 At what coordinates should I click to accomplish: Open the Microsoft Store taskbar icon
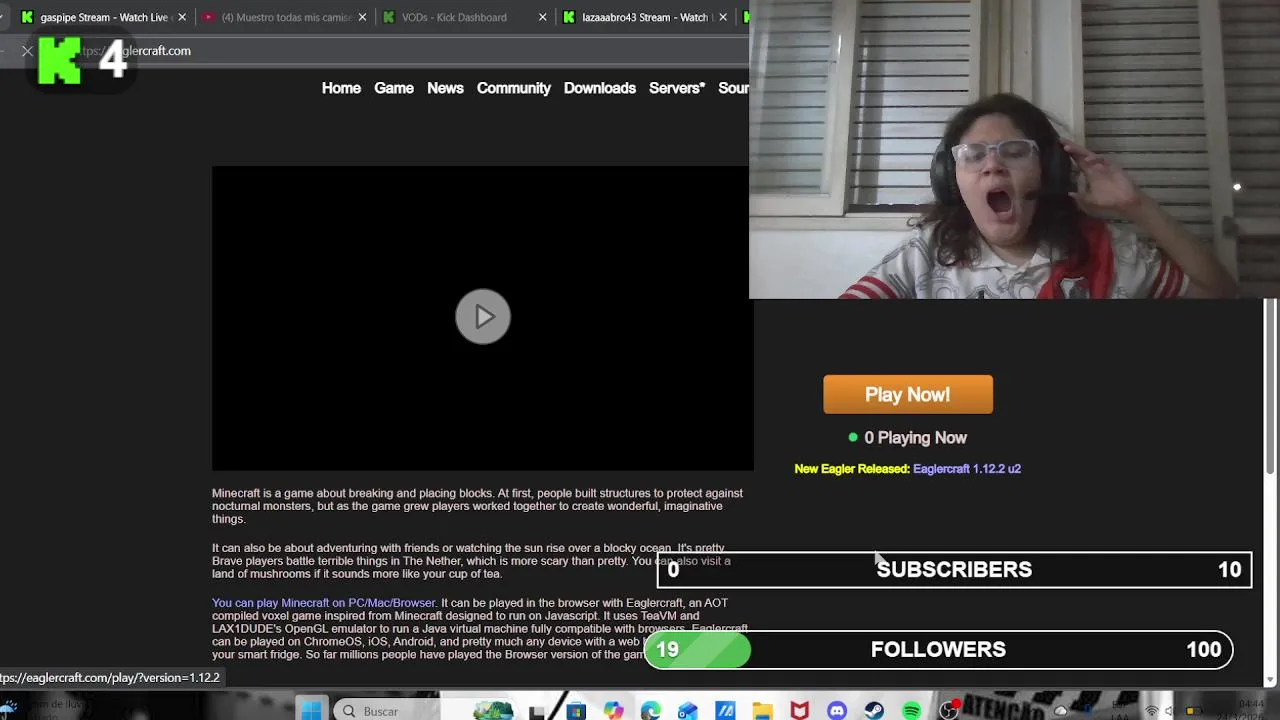[x=576, y=711]
